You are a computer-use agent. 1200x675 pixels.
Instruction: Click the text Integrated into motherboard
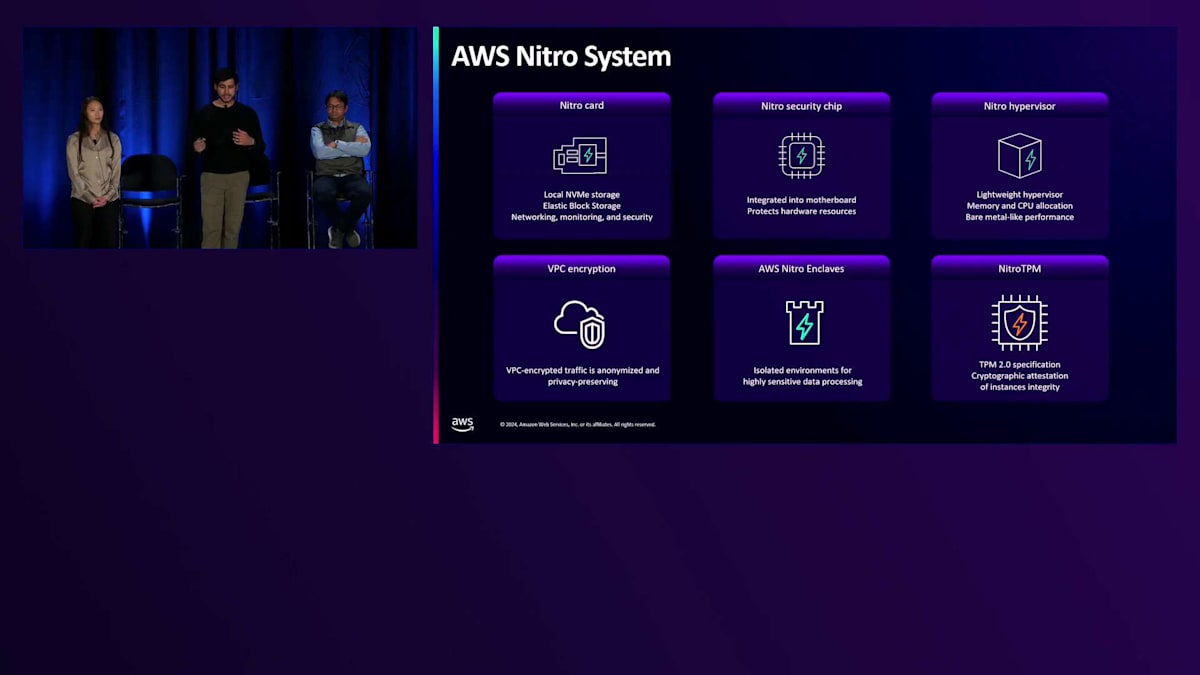[x=801, y=200]
